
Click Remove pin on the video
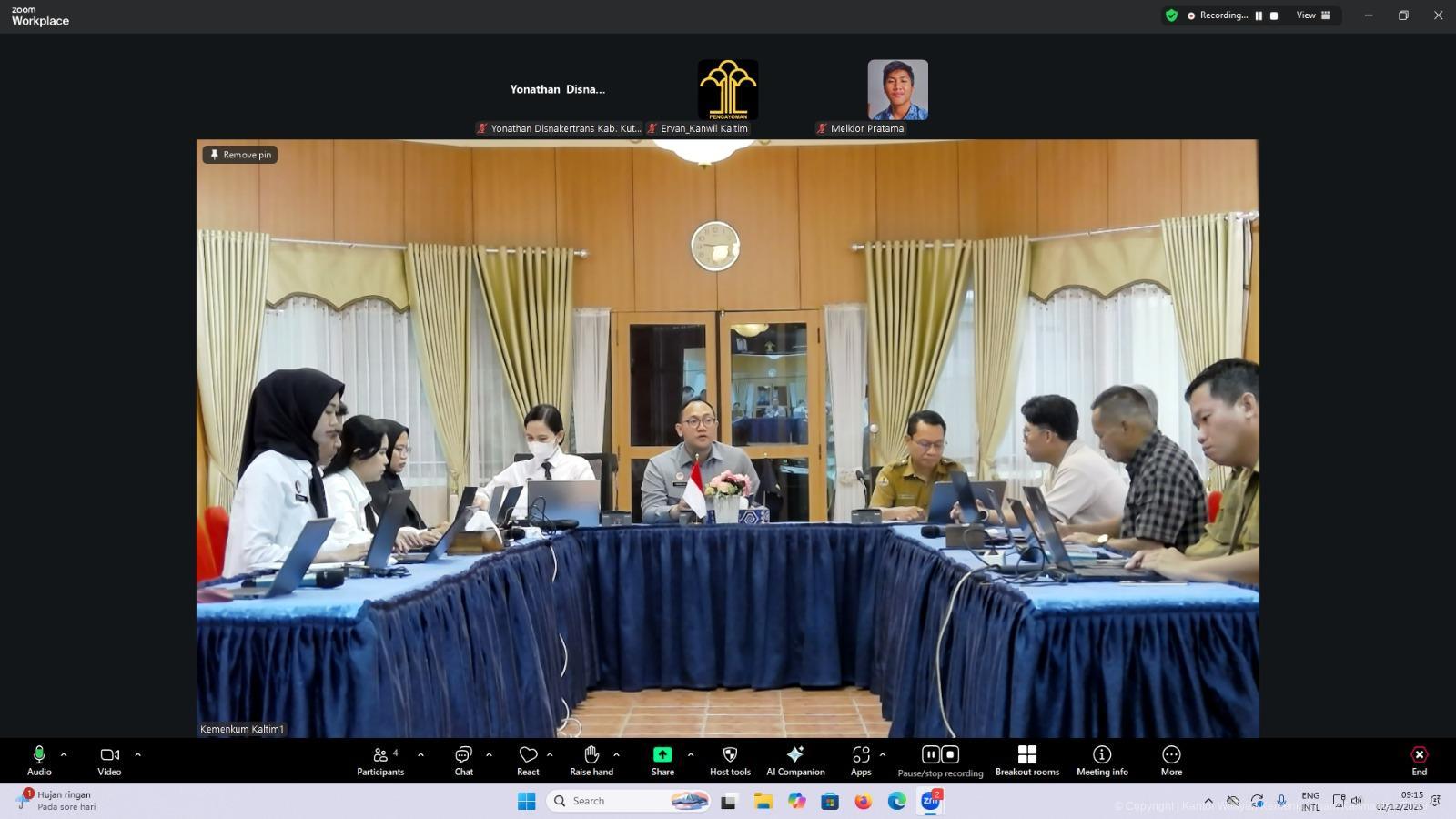(x=240, y=155)
